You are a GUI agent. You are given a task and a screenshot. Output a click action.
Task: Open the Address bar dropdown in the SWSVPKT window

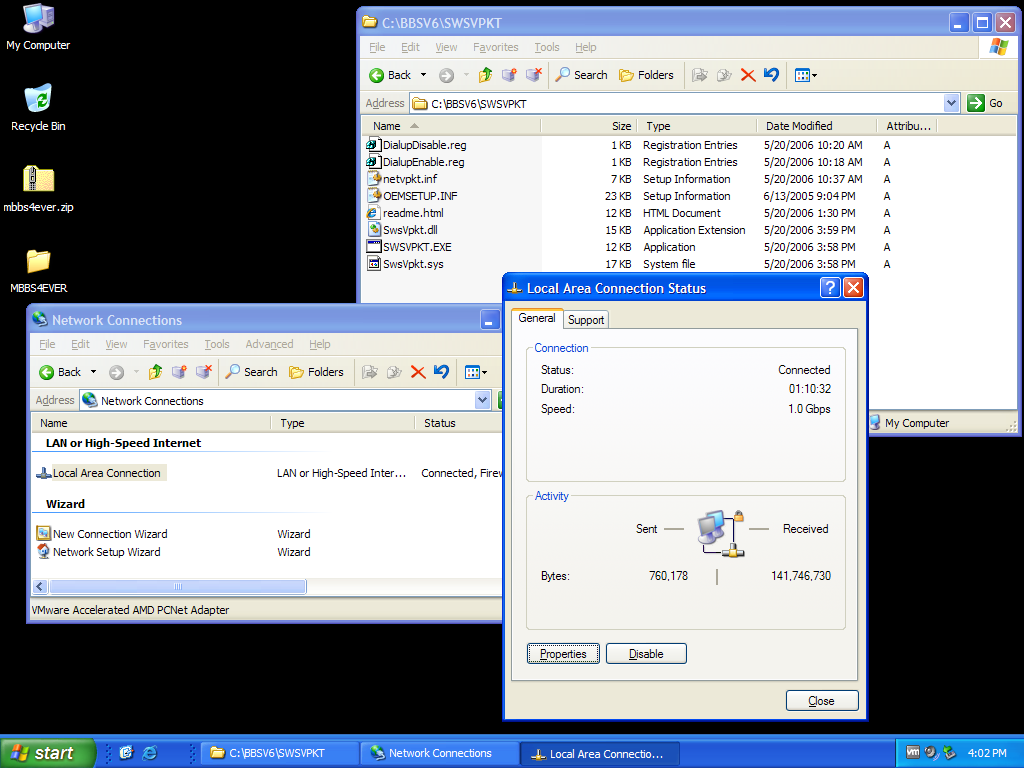(x=951, y=103)
